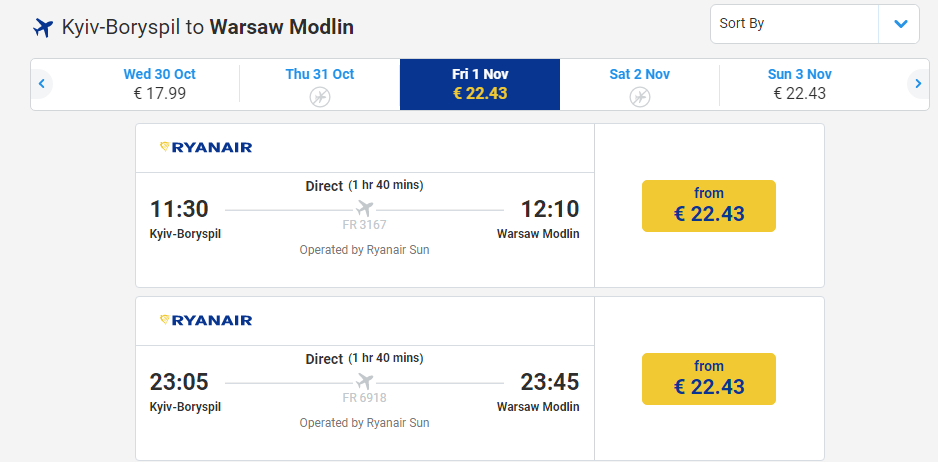The image size is (938, 462).
Task: Select the Sun 3 Nov date tab
Action: click(800, 84)
